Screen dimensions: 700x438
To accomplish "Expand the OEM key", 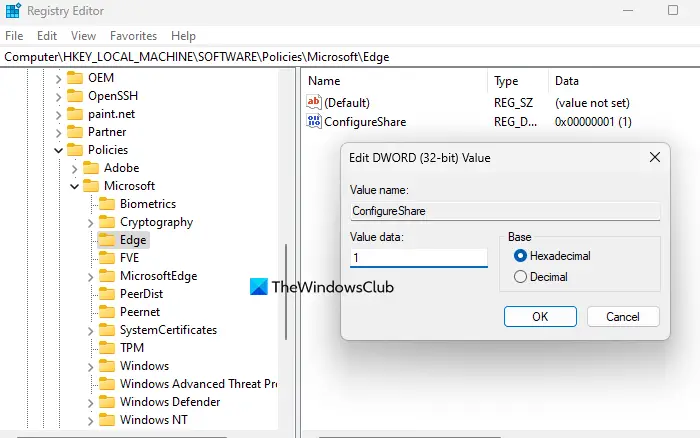I will click(58, 79).
